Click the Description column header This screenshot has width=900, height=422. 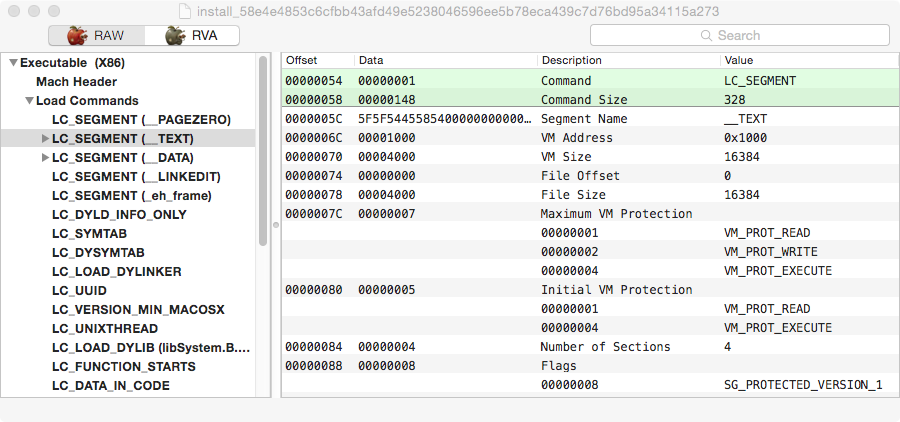[x=571, y=61]
